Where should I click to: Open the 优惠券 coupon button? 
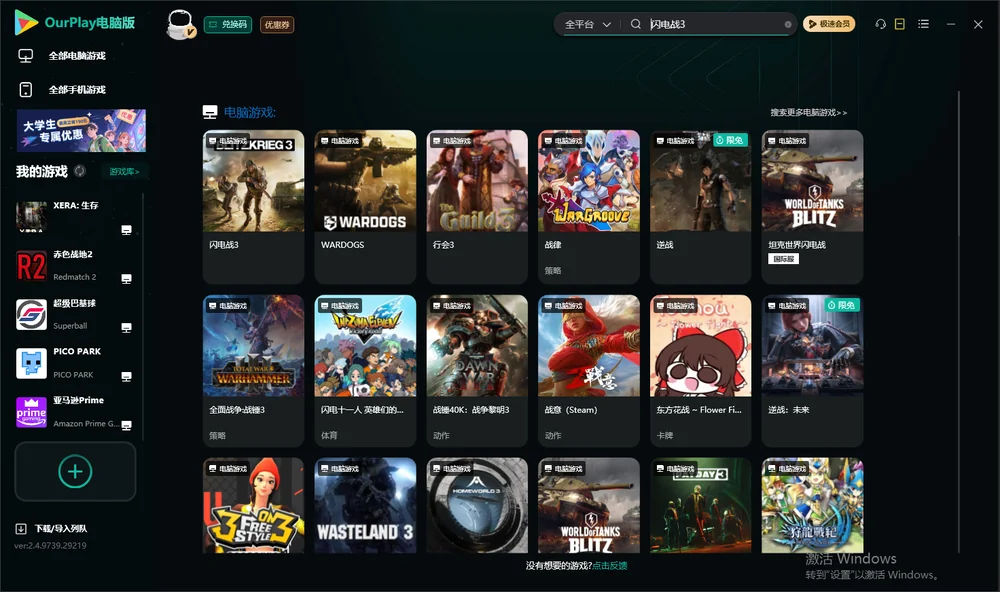[277, 25]
